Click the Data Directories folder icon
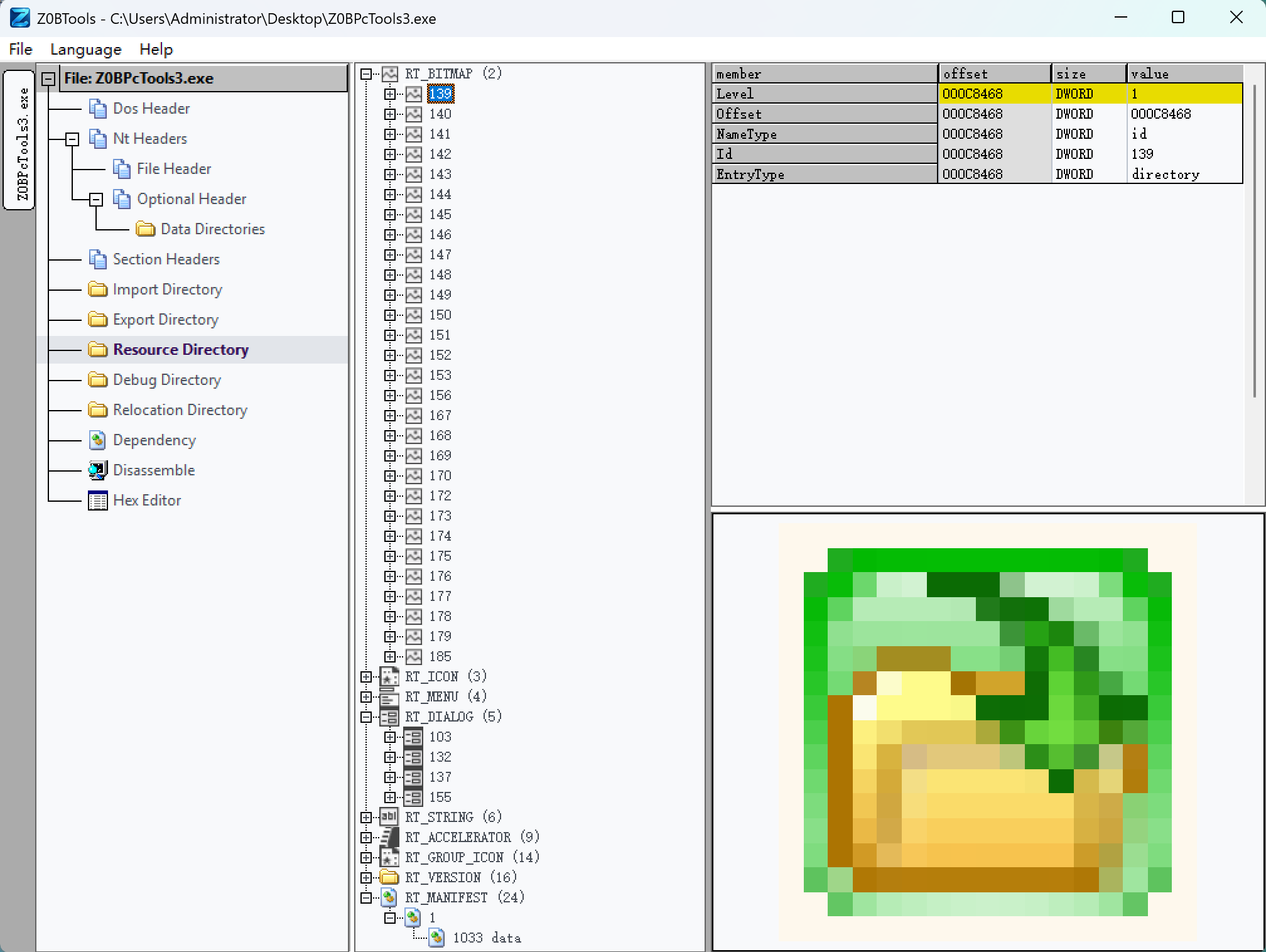 [x=146, y=229]
